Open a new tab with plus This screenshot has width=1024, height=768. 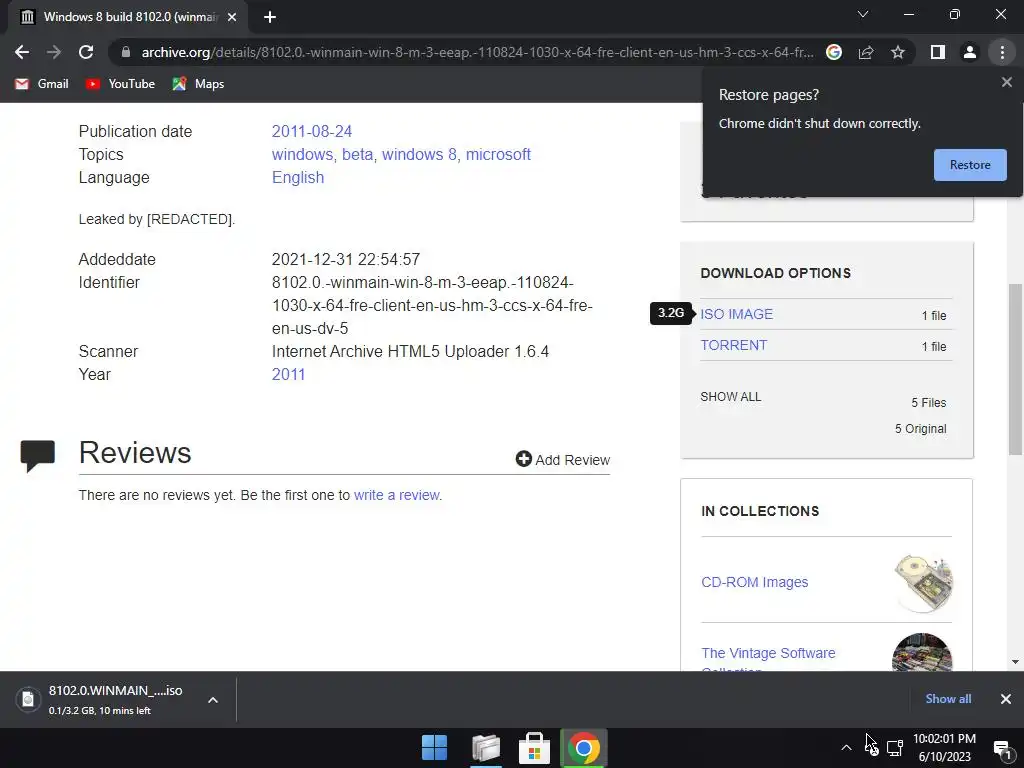270,17
